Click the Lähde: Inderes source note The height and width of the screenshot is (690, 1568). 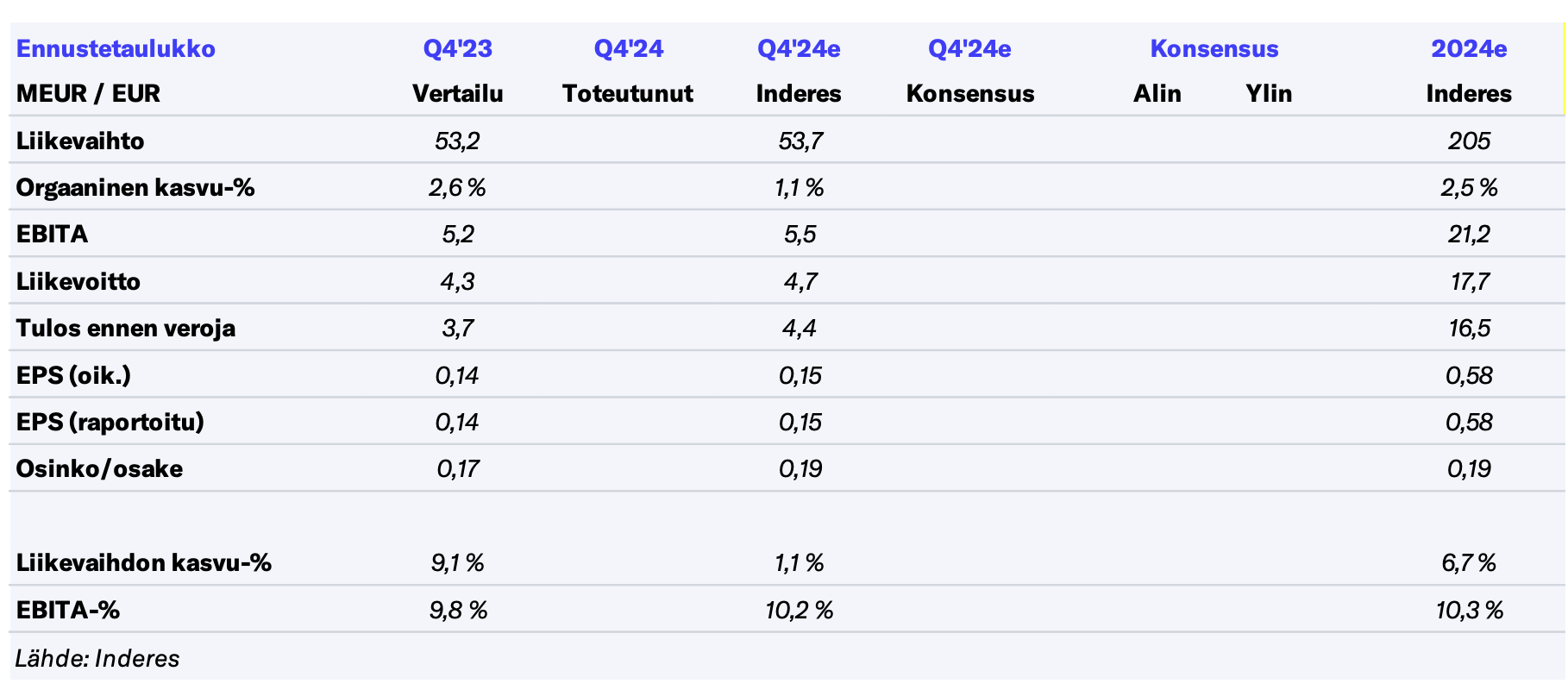tap(97, 658)
